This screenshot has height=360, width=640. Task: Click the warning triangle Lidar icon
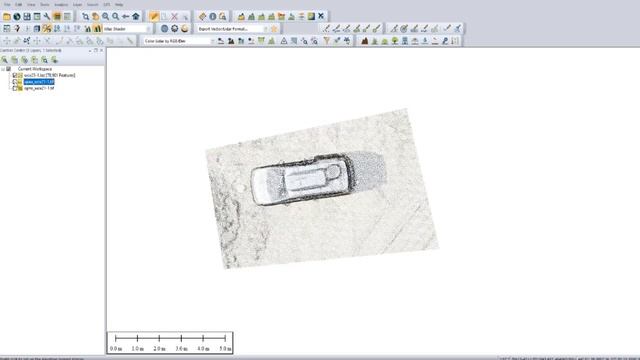click(x=284, y=41)
